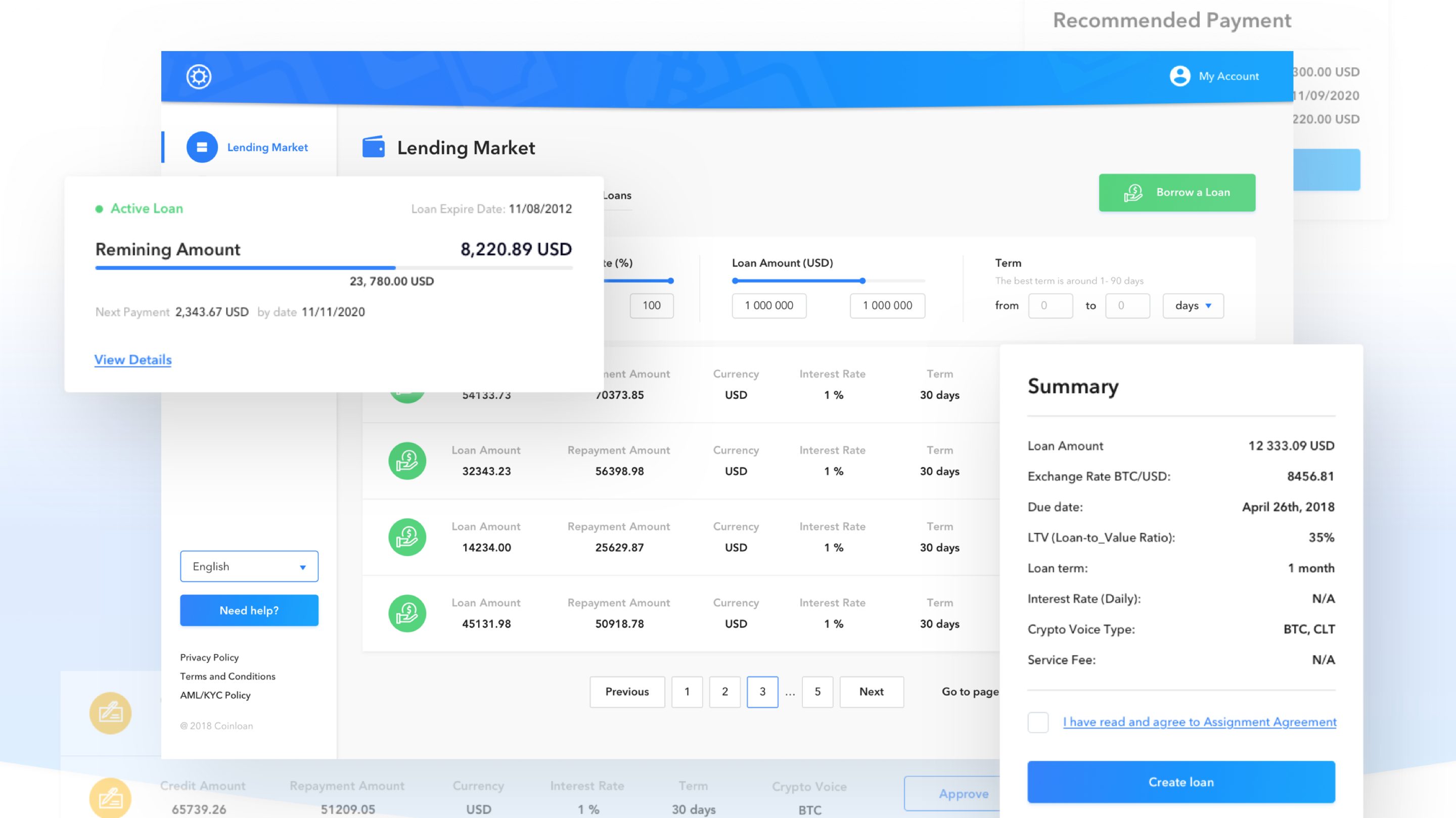Image resolution: width=1456 pixels, height=818 pixels.
Task: Open the Privacy Policy link
Action: (x=209, y=657)
